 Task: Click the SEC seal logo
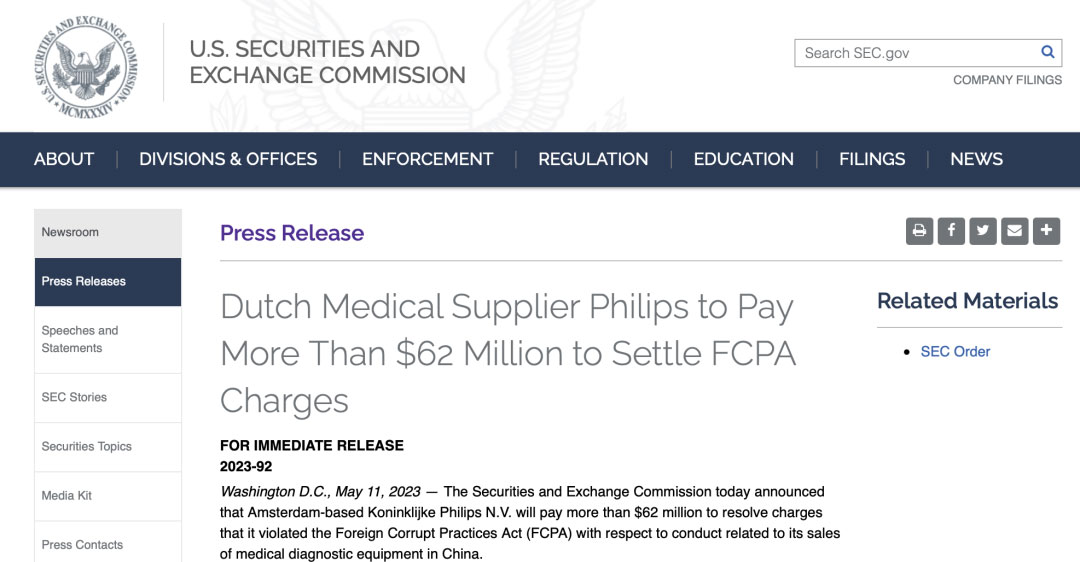(85, 66)
